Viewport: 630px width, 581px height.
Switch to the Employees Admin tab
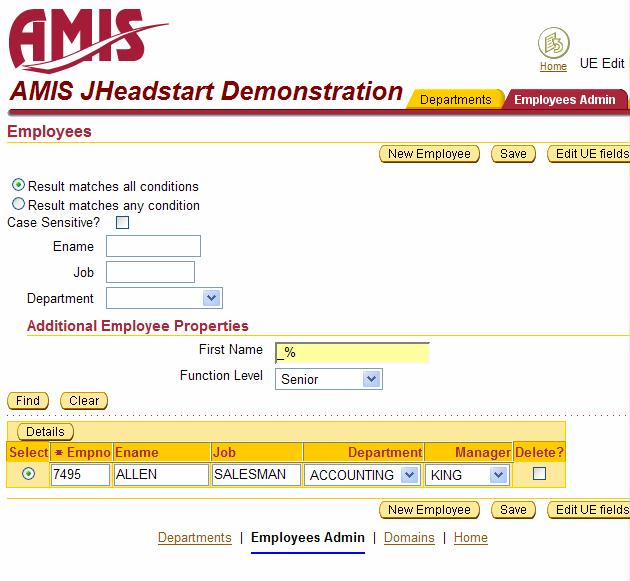tap(564, 100)
